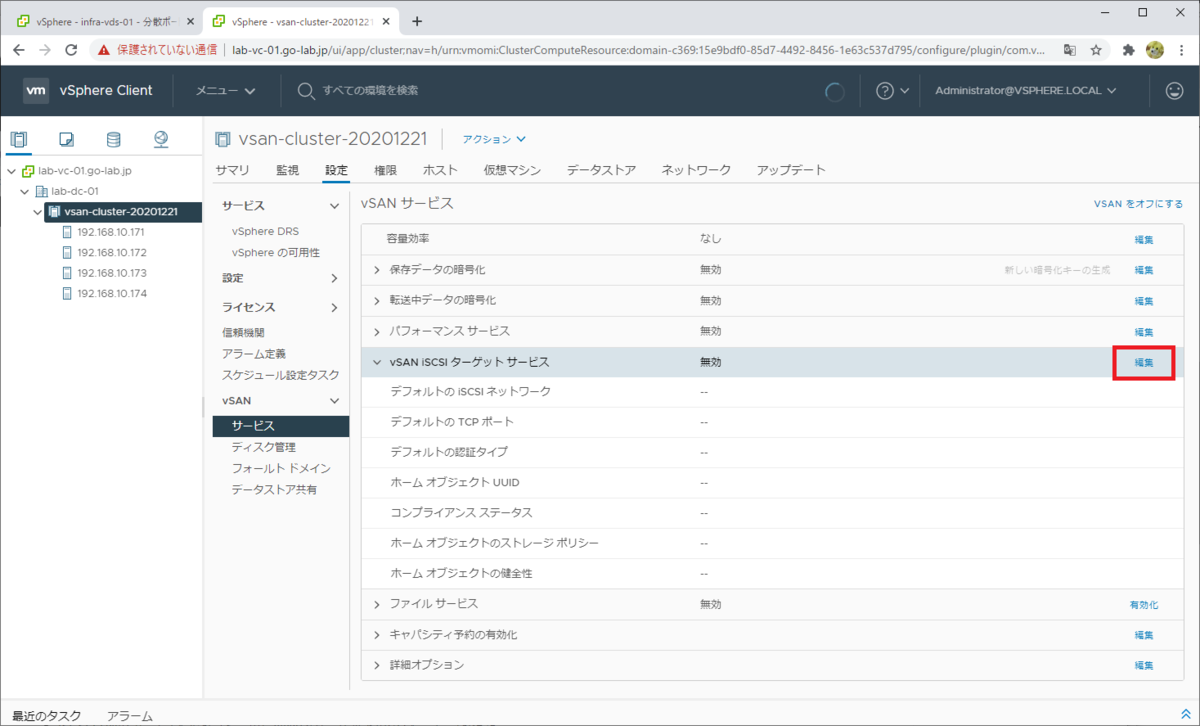Expand the 転送中データの暗号化 row
Viewport: 1200px width, 726px height.
377,300
